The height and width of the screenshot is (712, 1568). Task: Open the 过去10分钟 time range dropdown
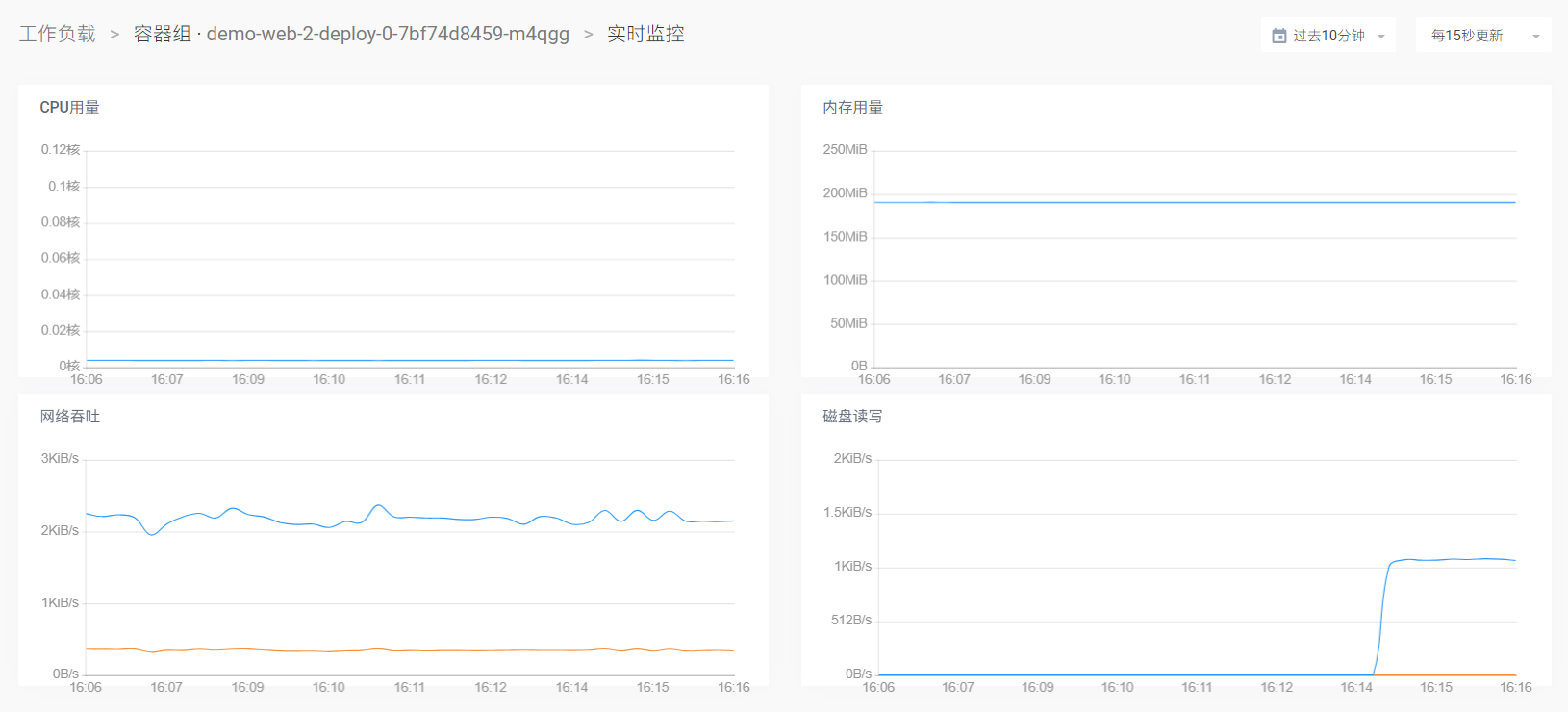click(x=1328, y=36)
